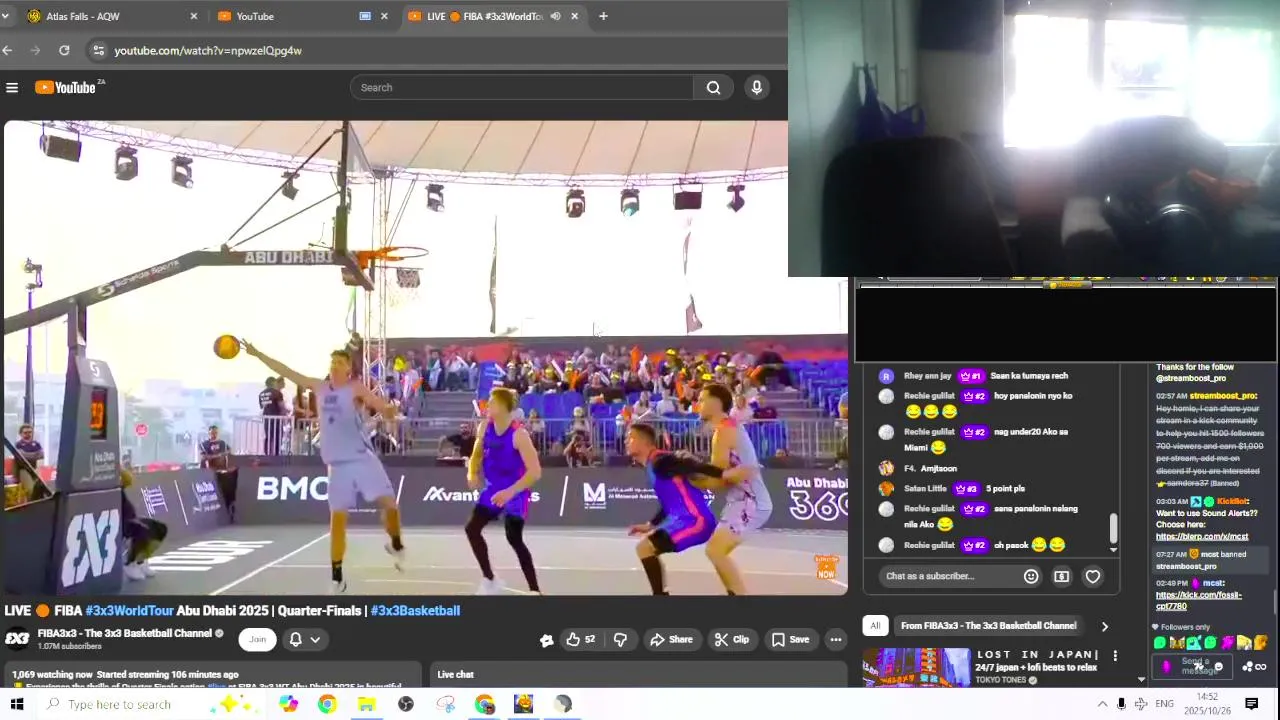The width and height of the screenshot is (1280, 720).
Task: Open the blerp.com sound alerts link
Action: [x=1202, y=537]
